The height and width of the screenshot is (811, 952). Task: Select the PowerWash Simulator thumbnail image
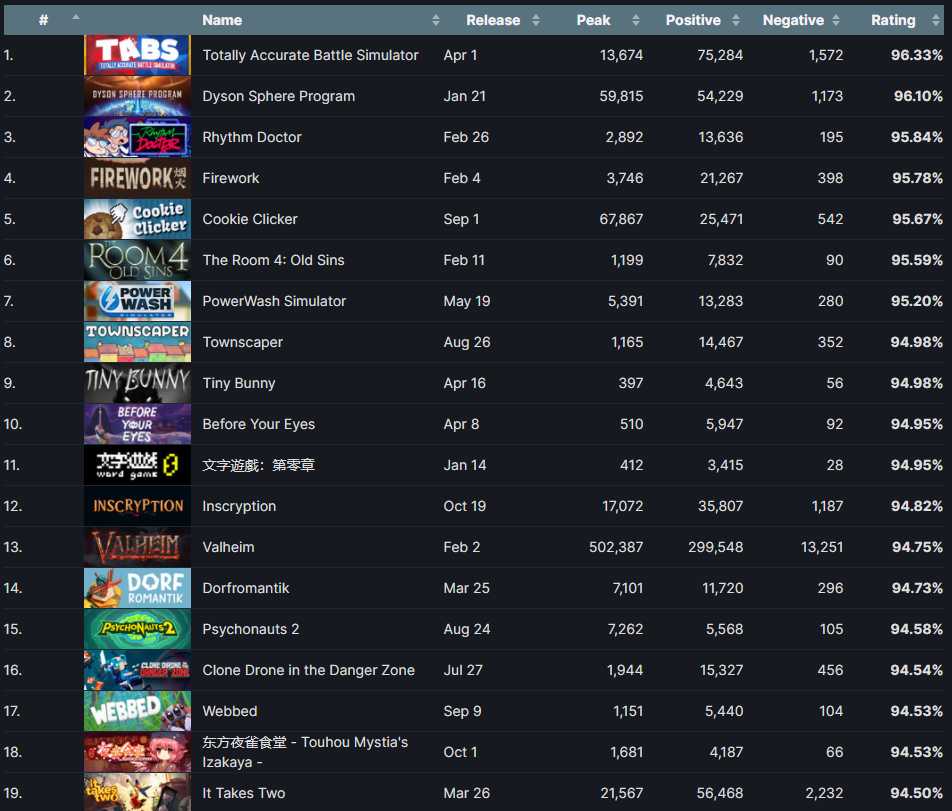(x=137, y=301)
